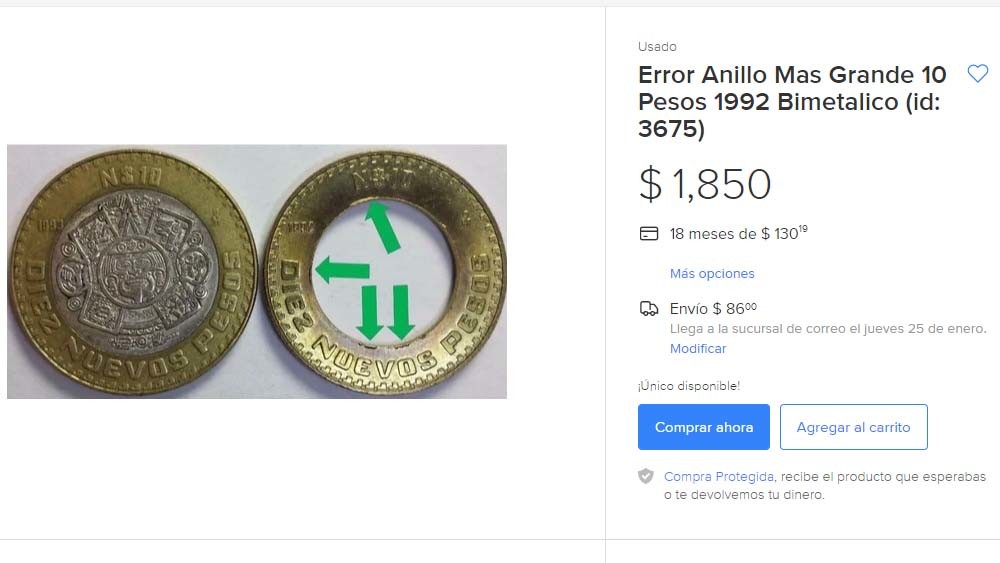Click the upward green arrow in ring
The height and width of the screenshot is (563, 1000).
click(x=382, y=226)
